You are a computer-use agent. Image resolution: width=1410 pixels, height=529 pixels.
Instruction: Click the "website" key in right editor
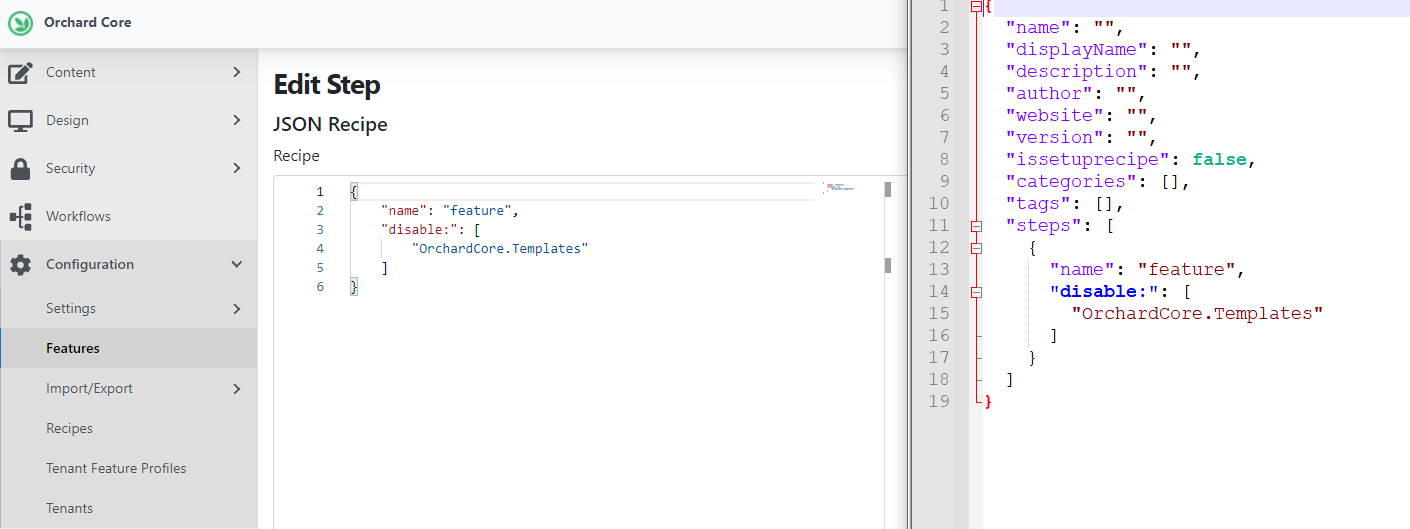pos(1055,115)
